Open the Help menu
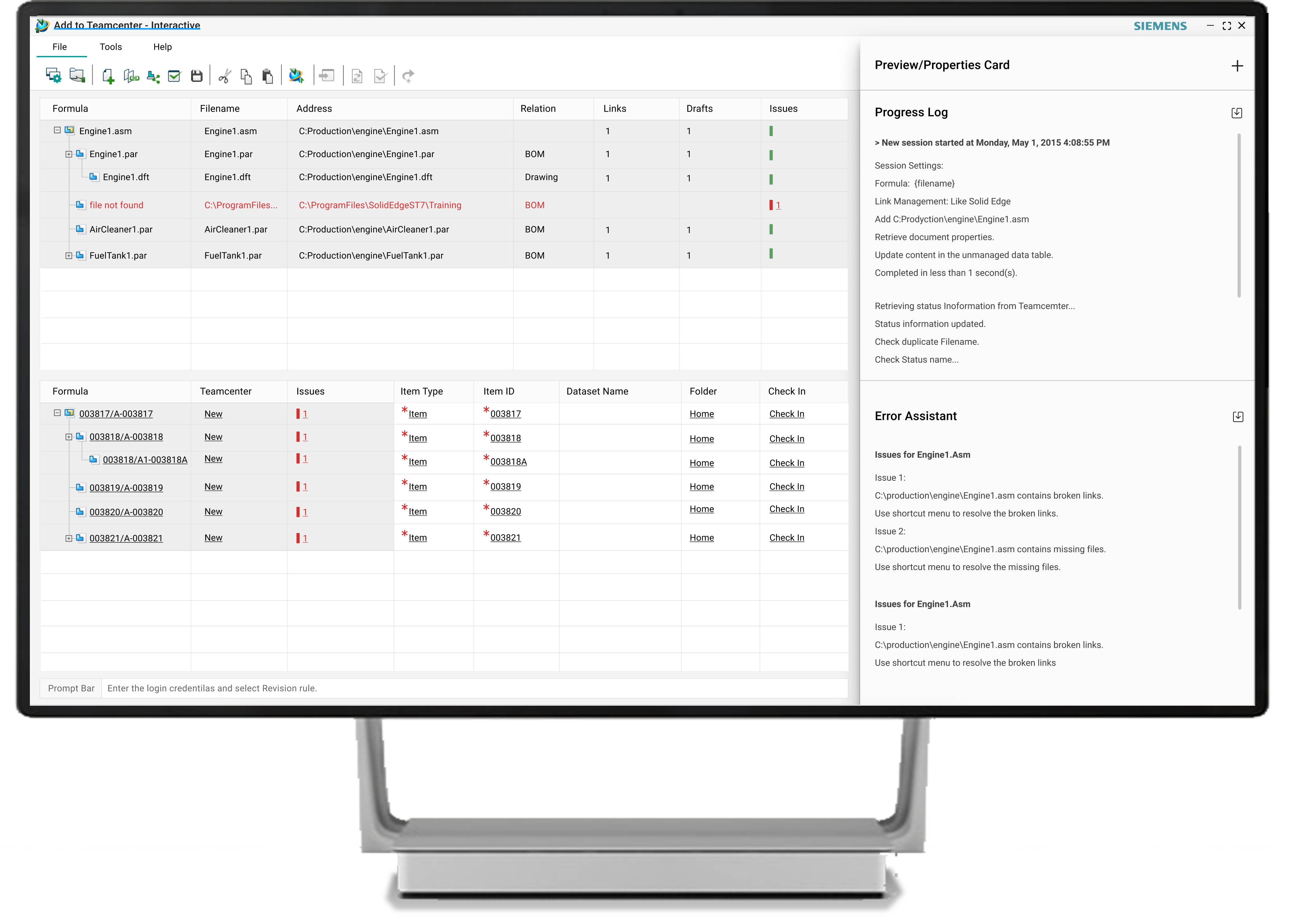This screenshot has width=1291, height=924. pyautogui.click(x=162, y=47)
